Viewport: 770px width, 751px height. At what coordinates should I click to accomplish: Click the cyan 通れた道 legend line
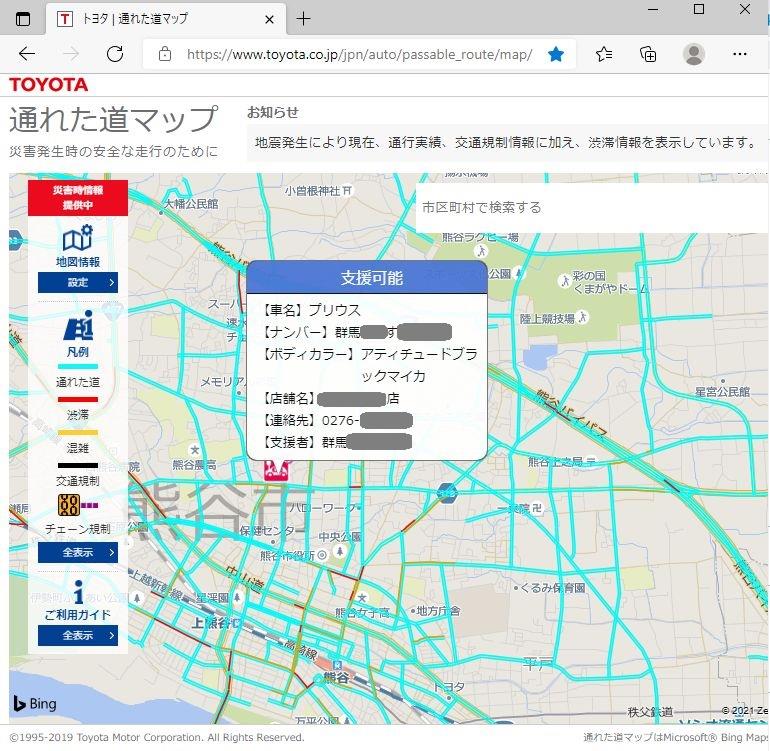pyautogui.click(x=78, y=366)
